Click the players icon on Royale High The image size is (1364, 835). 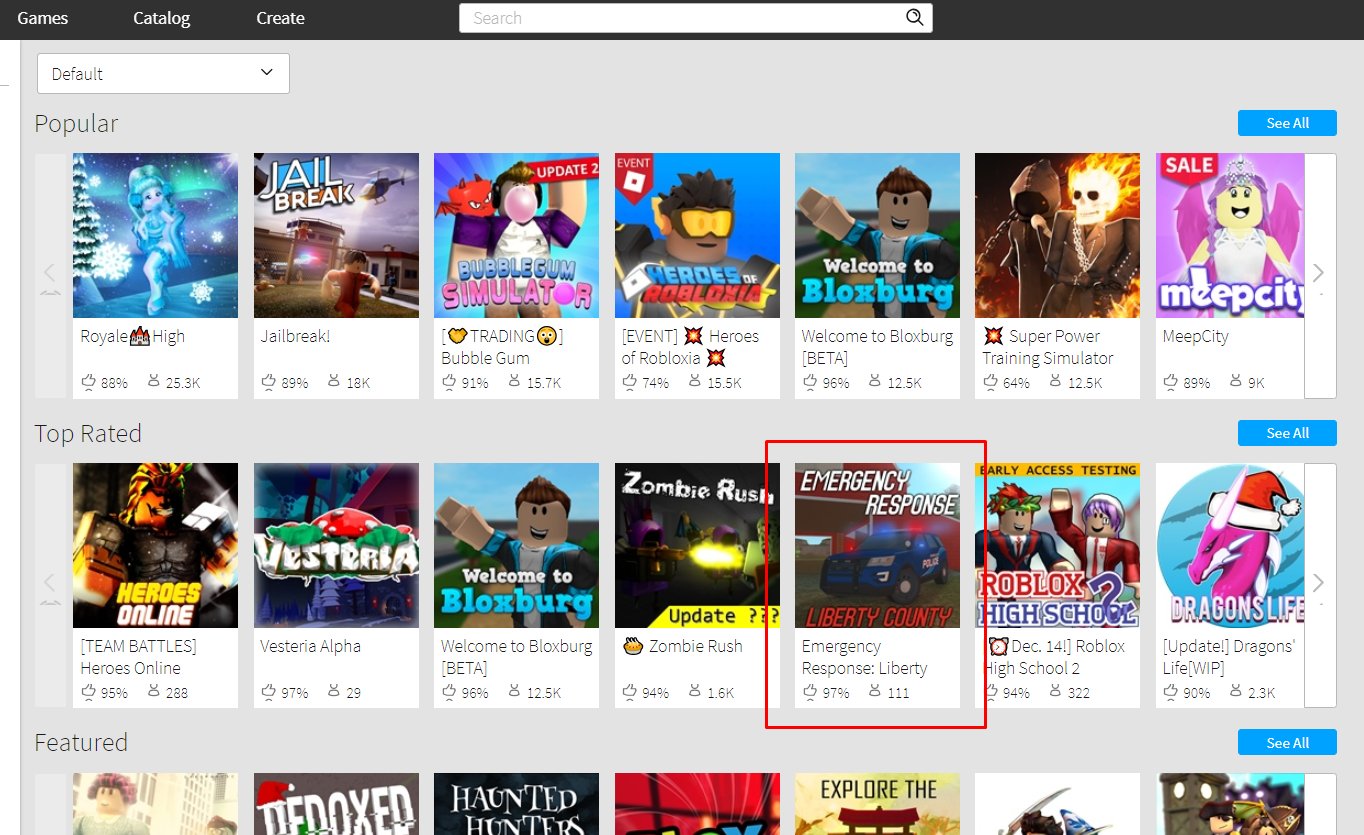(153, 382)
